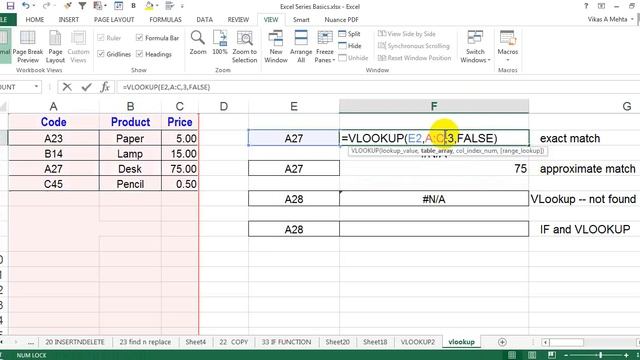Select Normal view in status bar

click(x=512, y=355)
